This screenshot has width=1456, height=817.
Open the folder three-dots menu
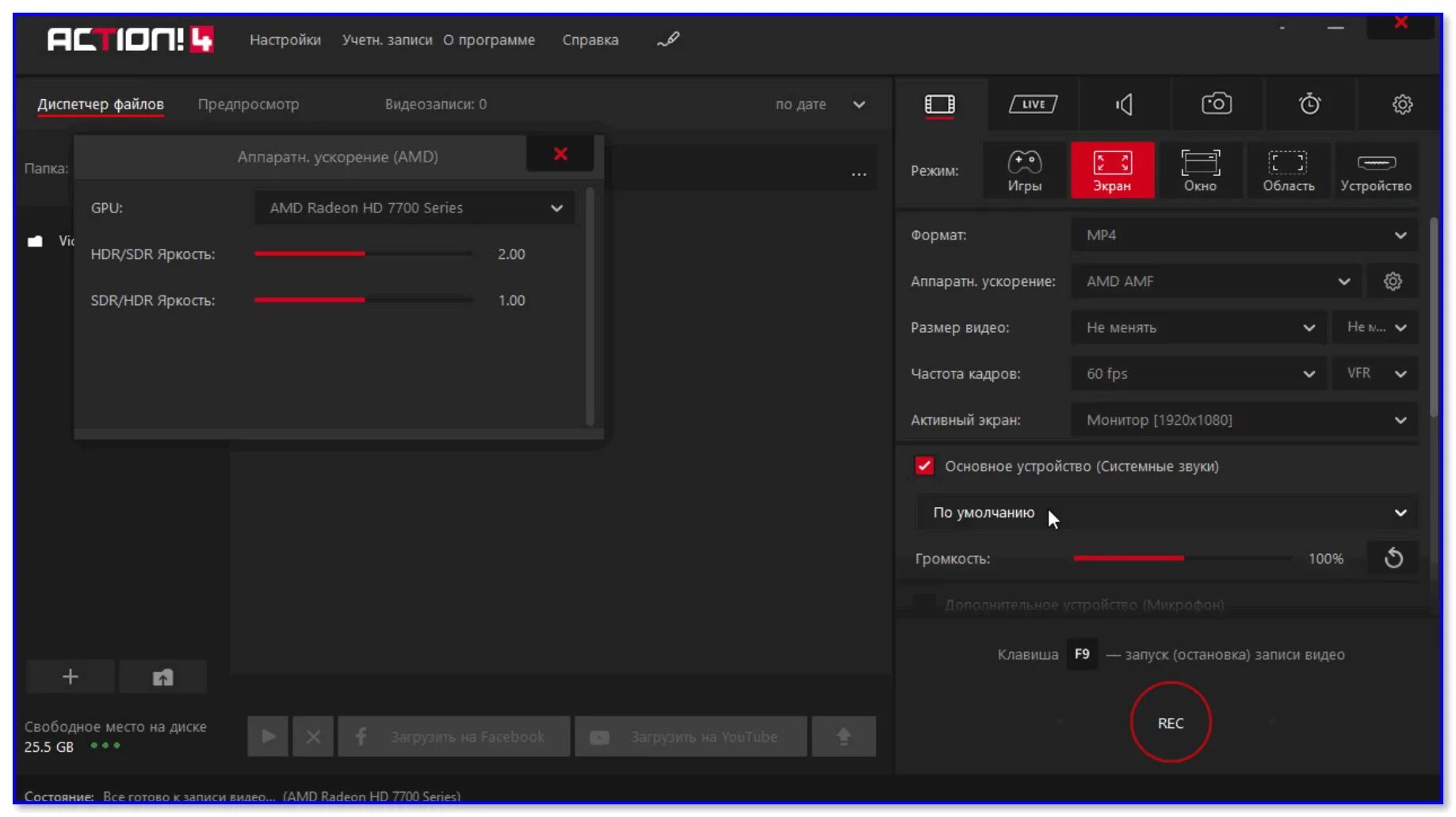[859, 174]
